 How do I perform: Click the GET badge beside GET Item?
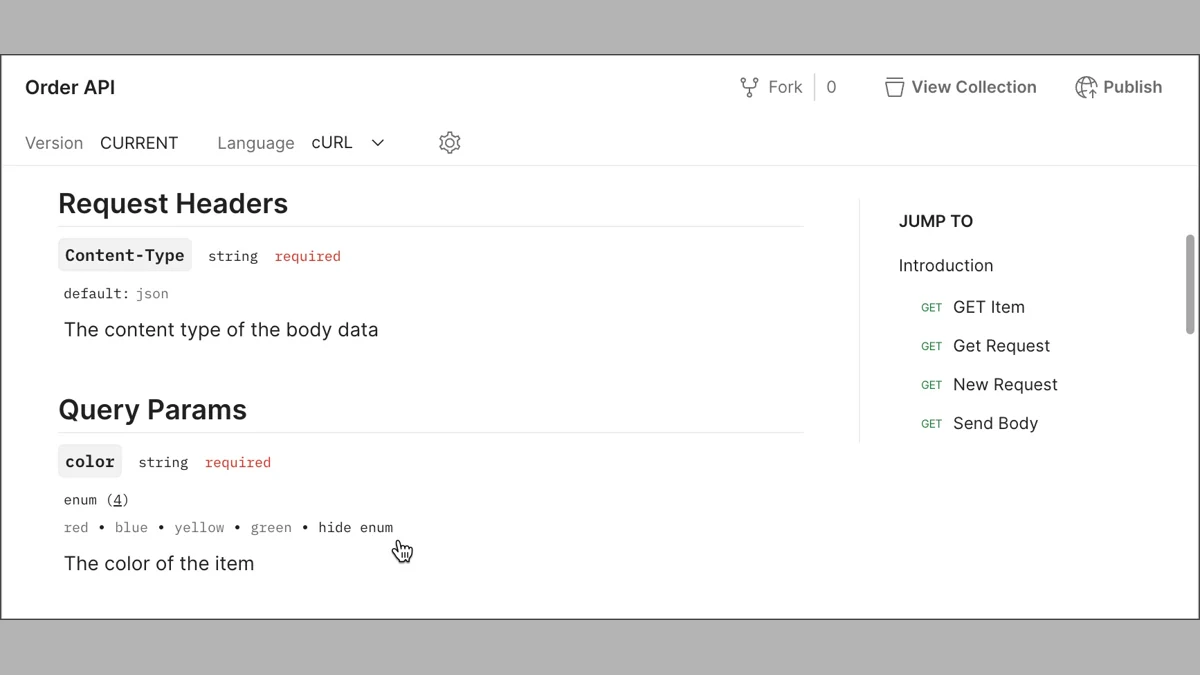click(932, 308)
